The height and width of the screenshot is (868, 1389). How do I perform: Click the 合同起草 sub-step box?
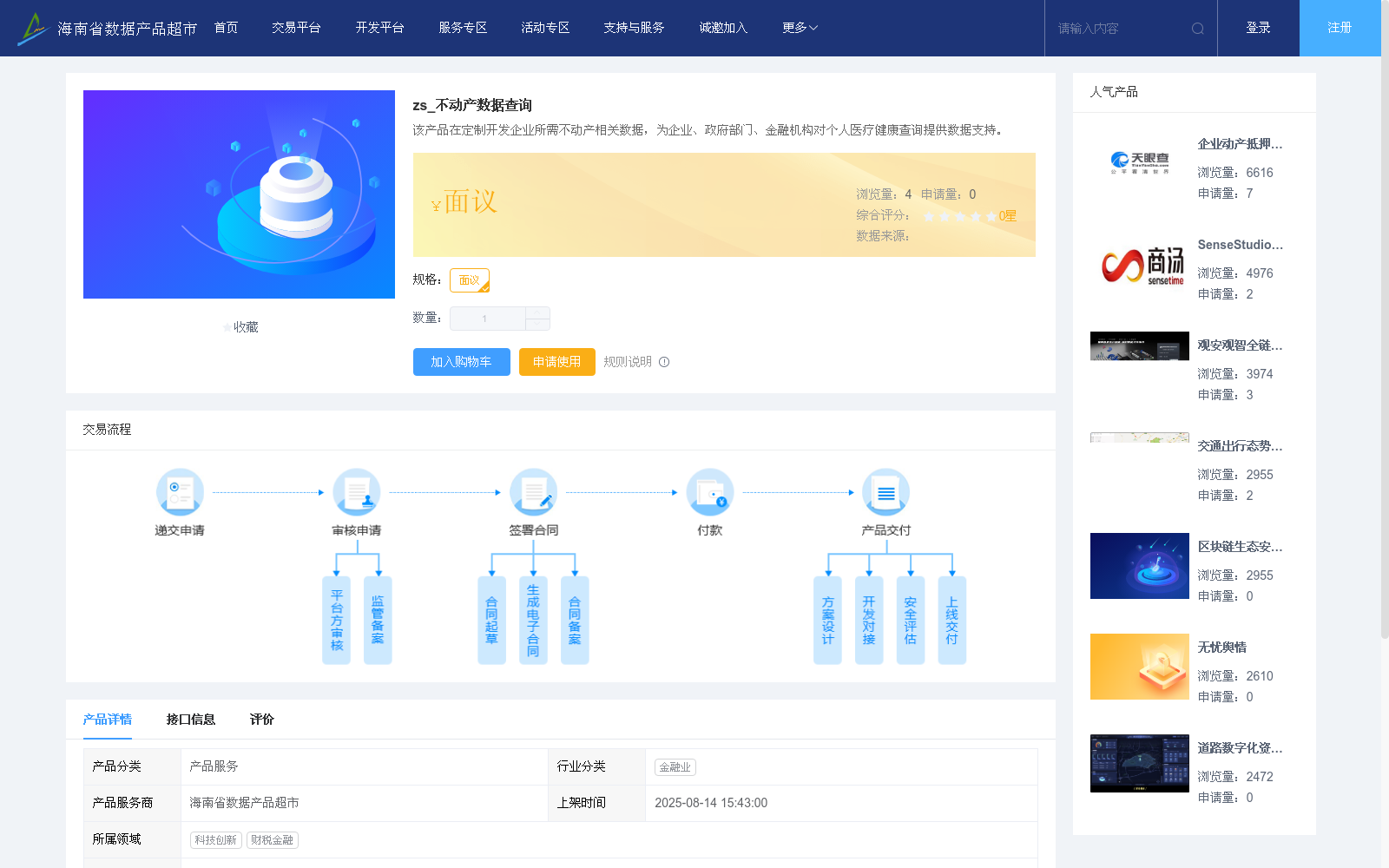coord(492,621)
